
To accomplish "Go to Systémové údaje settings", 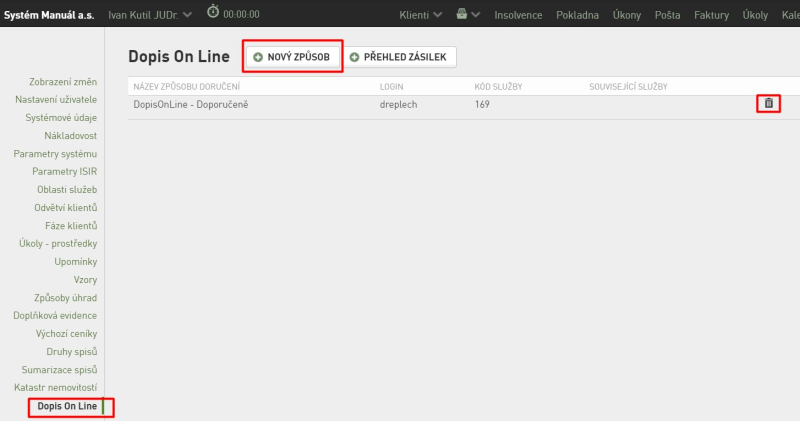I will point(61,118).
